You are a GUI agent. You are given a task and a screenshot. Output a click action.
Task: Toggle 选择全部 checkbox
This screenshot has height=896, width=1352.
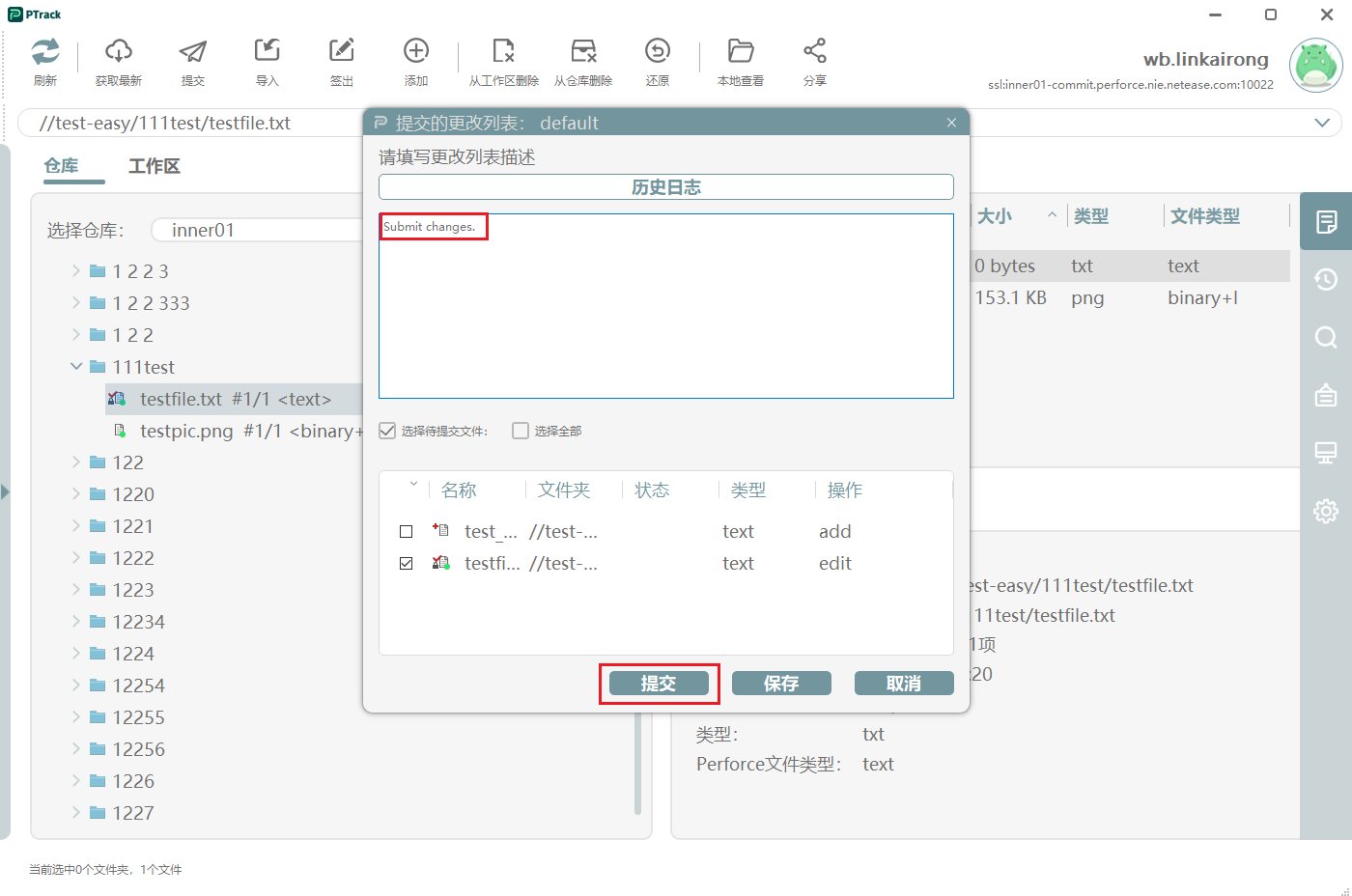521,431
